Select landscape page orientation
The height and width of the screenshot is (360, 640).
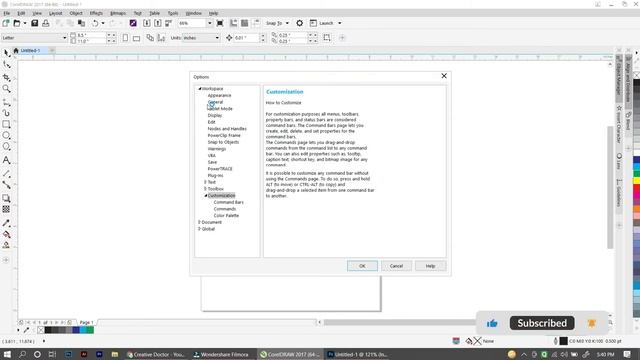[136, 38]
